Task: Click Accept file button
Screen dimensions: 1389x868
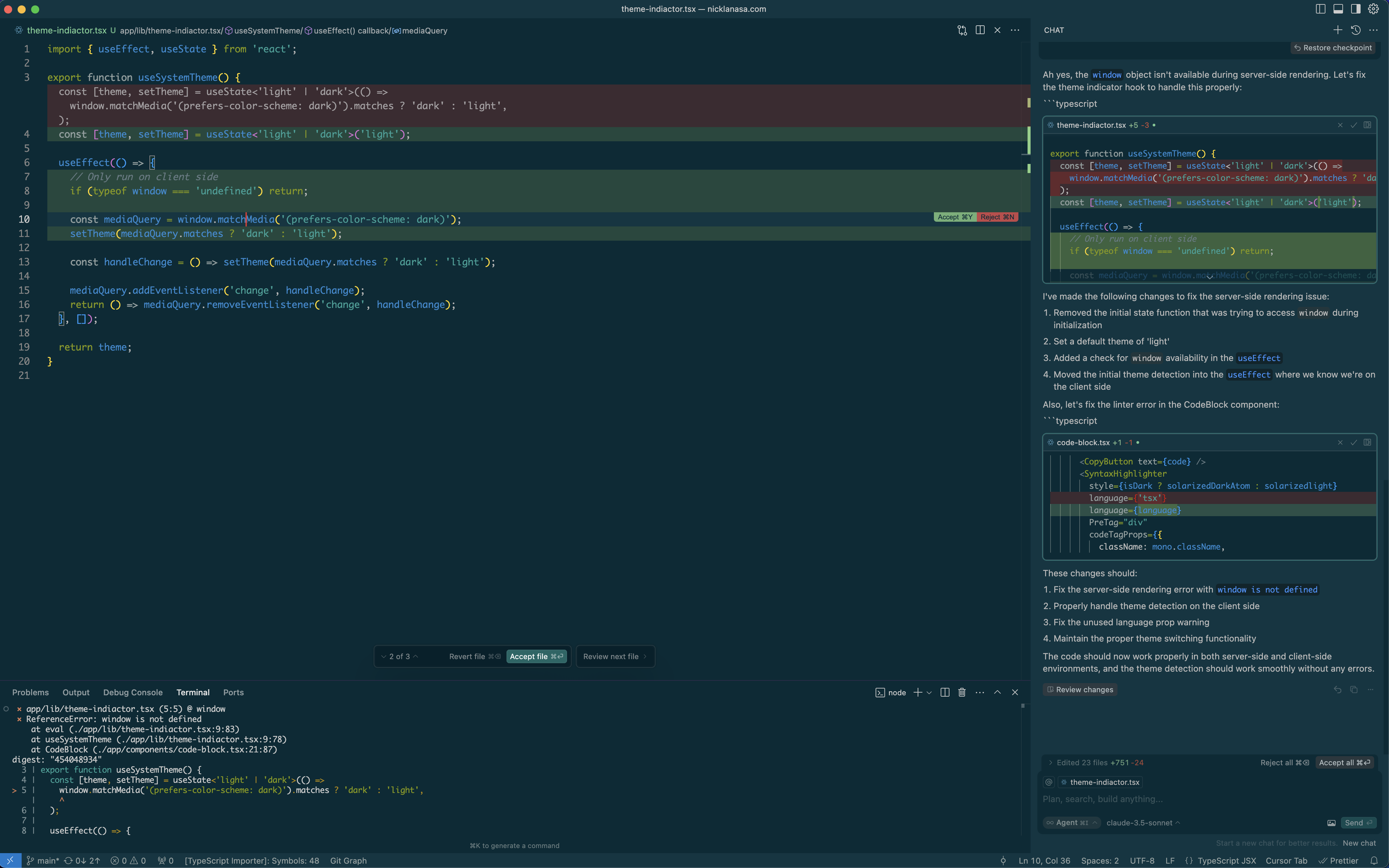Action: pos(536,656)
